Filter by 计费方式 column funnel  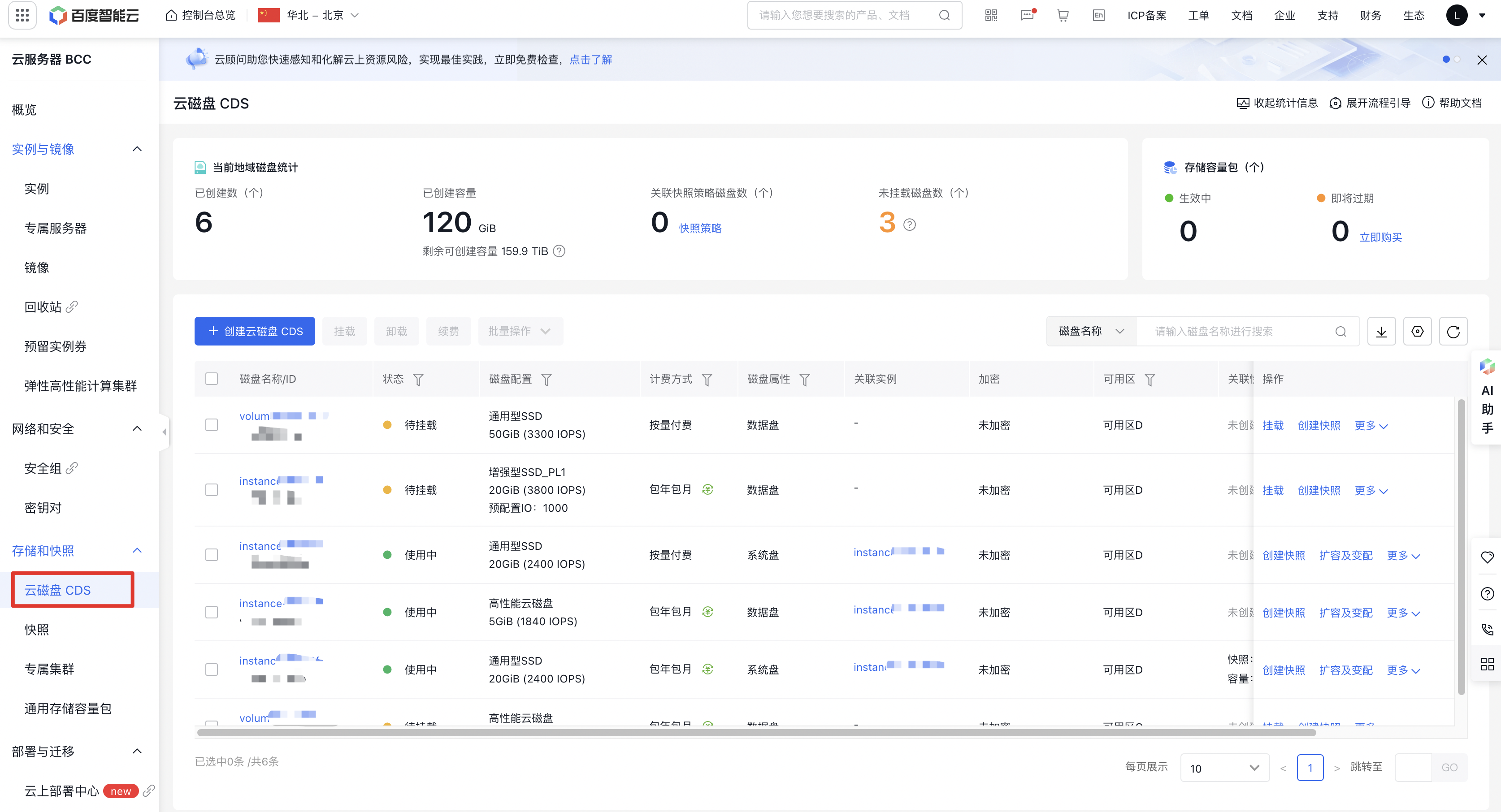pyautogui.click(x=707, y=380)
